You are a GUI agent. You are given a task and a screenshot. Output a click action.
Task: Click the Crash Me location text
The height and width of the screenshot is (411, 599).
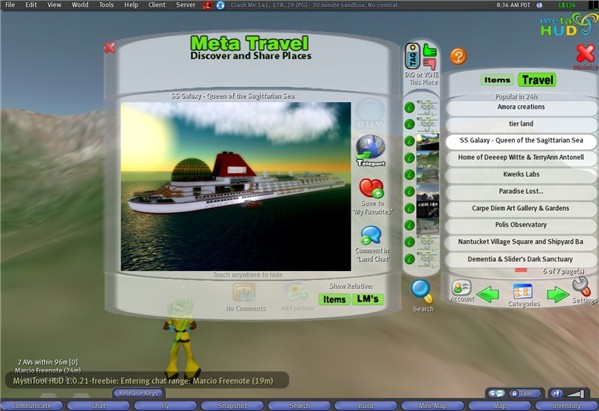point(315,5)
